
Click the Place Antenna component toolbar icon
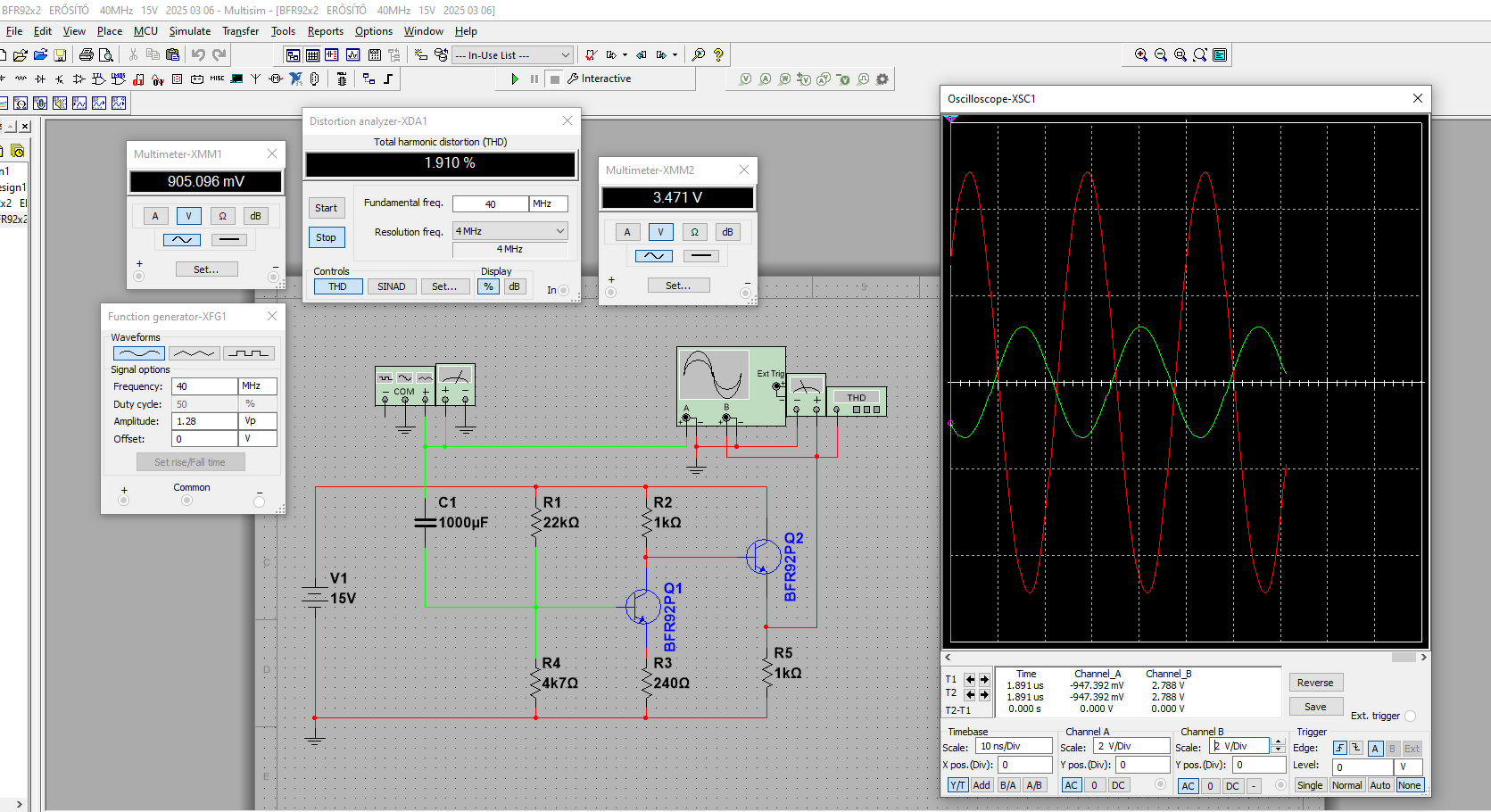(255, 79)
